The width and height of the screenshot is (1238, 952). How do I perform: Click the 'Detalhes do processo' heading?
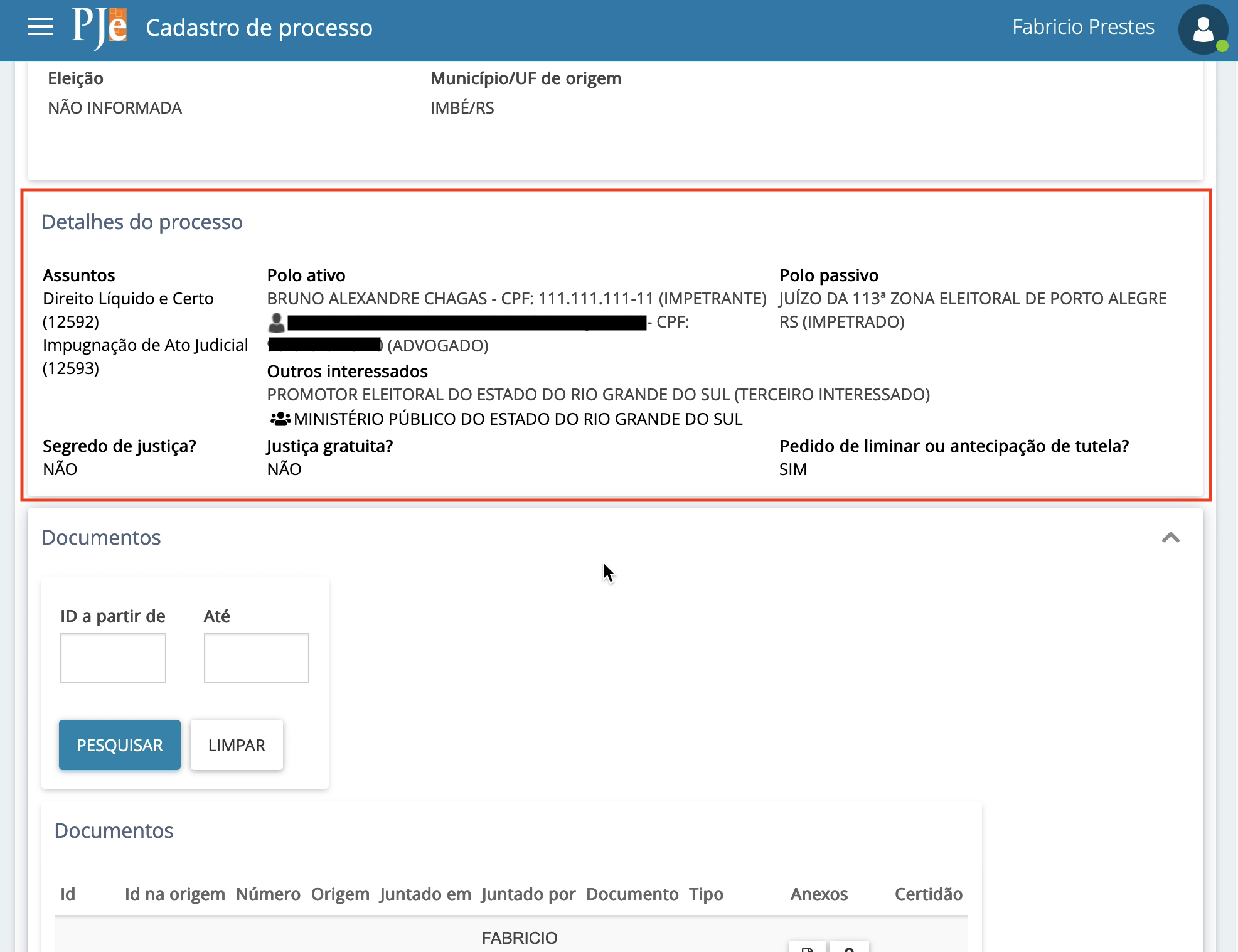(142, 222)
